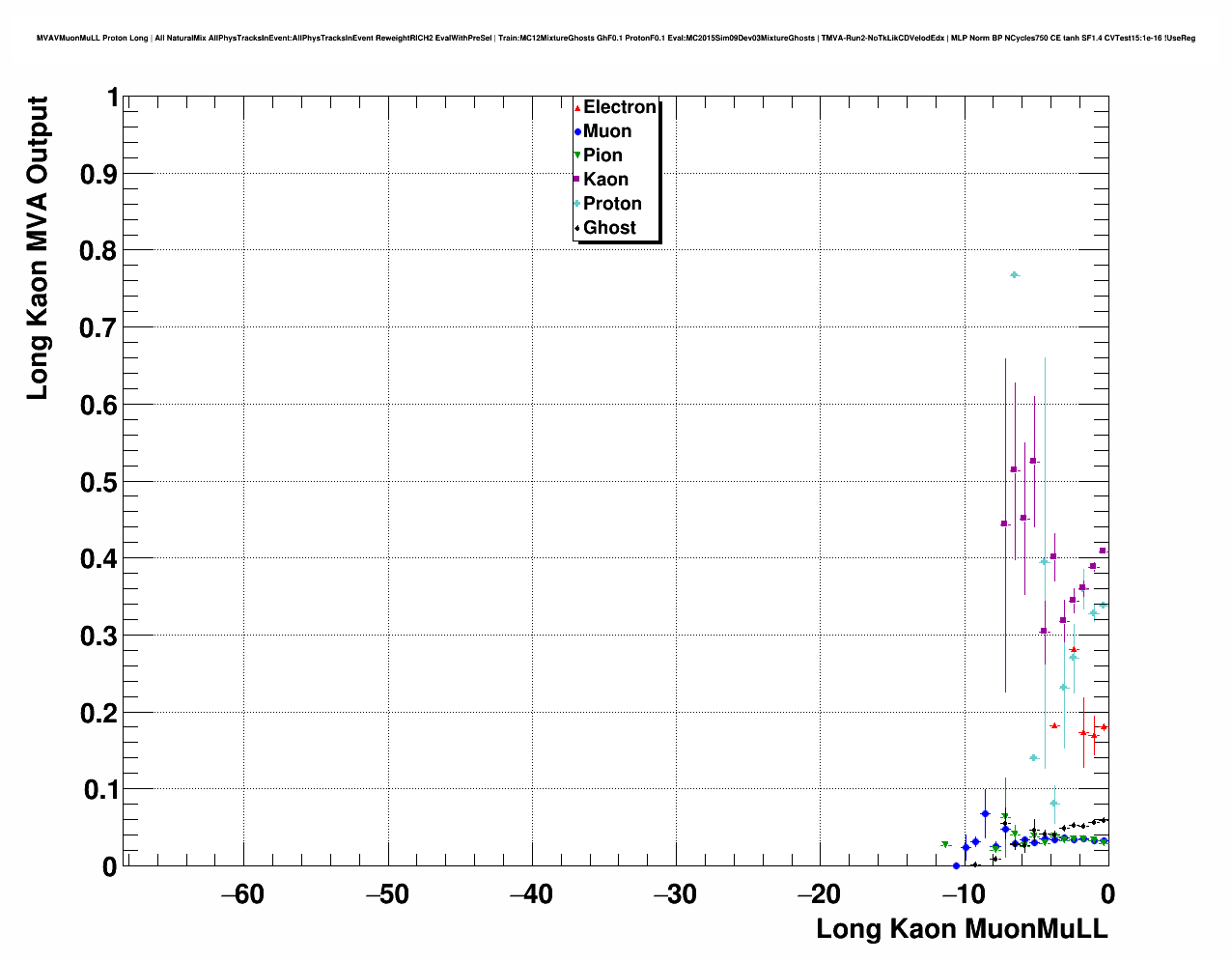
Task: Select the green Pion triangle legend marker
Action: pos(577,156)
